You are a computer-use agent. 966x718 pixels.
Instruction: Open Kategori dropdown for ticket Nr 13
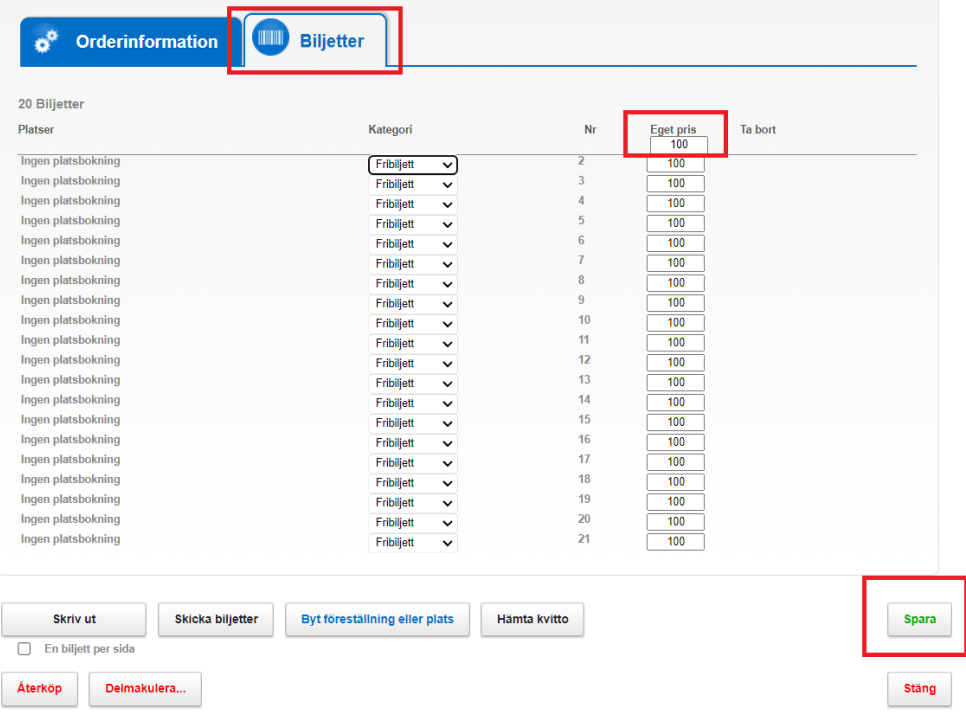pyautogui.click(x=413, y=383)
